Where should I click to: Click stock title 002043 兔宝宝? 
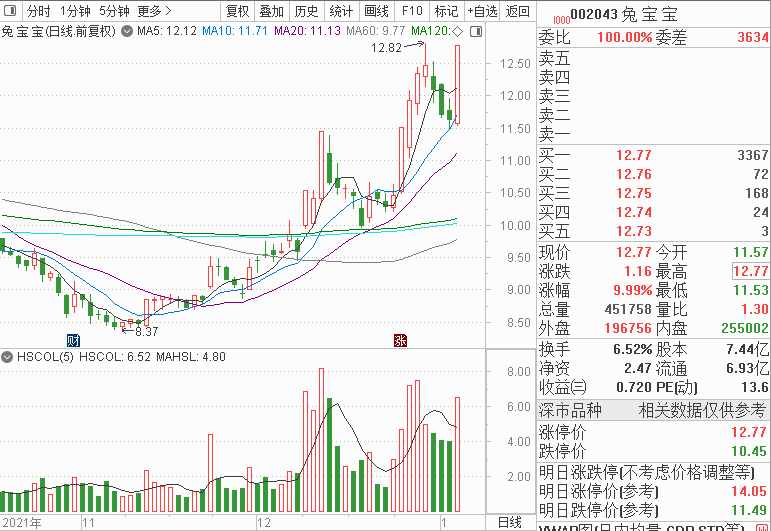pyautogui.click(x=624, y=14)
